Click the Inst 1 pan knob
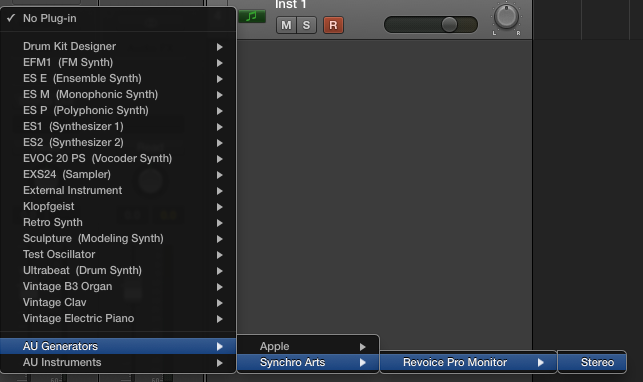The width and height of the screenshot is (643, 382). 506,17
